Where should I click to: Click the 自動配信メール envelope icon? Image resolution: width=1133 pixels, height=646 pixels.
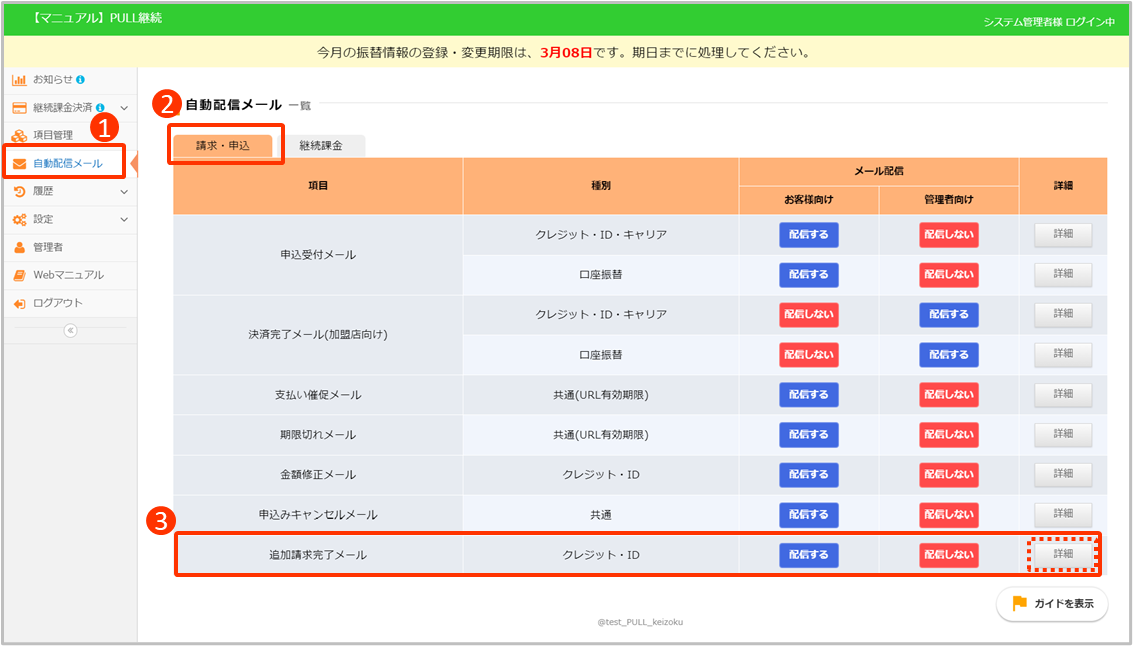[20, 164]
